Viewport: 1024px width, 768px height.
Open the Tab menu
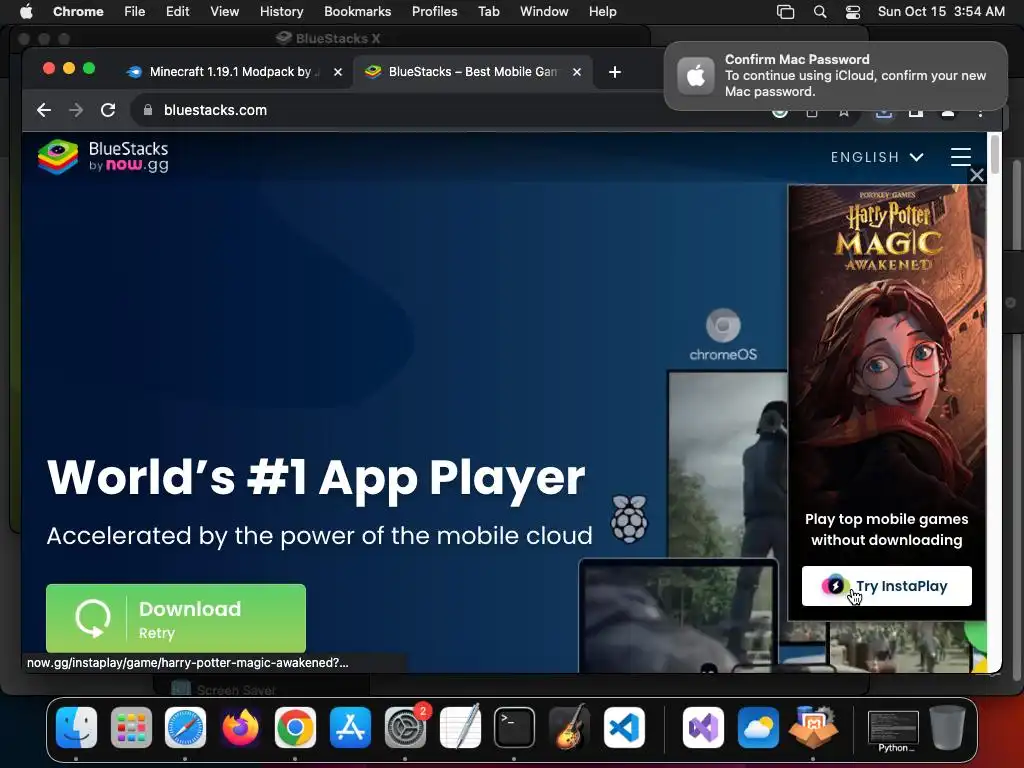pos(488,12)
